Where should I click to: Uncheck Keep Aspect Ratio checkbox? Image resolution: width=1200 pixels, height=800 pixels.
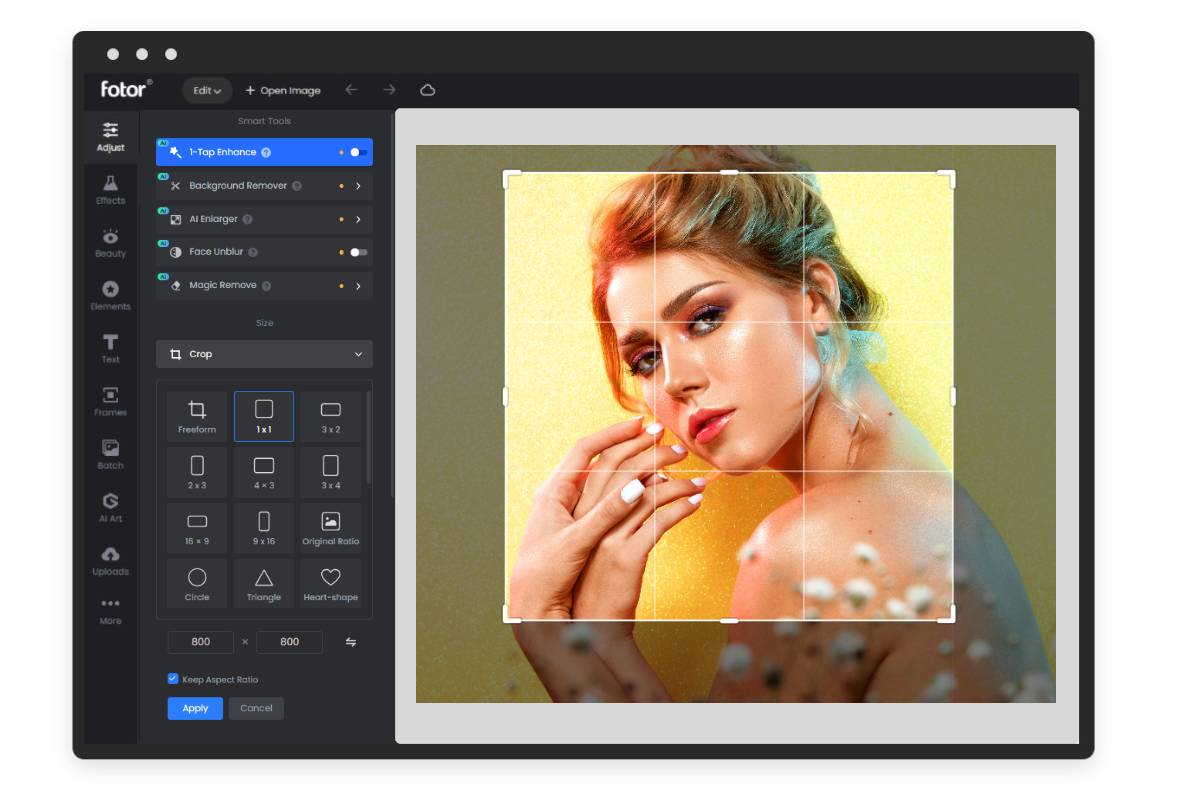(x=173, y=679)
